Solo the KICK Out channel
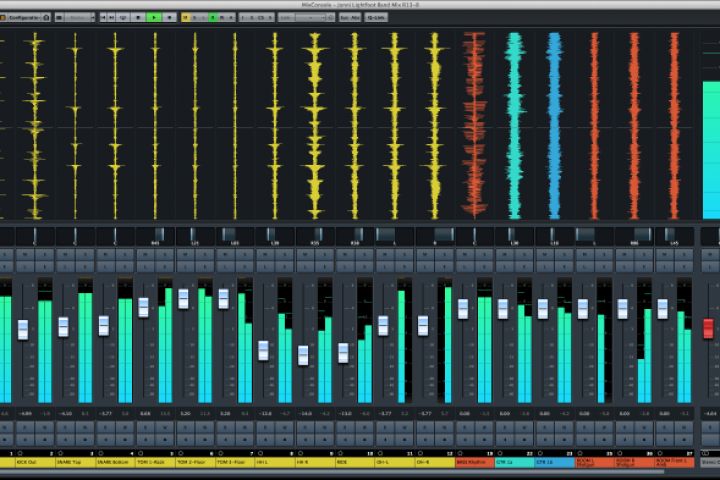This screenshot has height=480, width=720. pyautogui.click(x=45, y=254)
